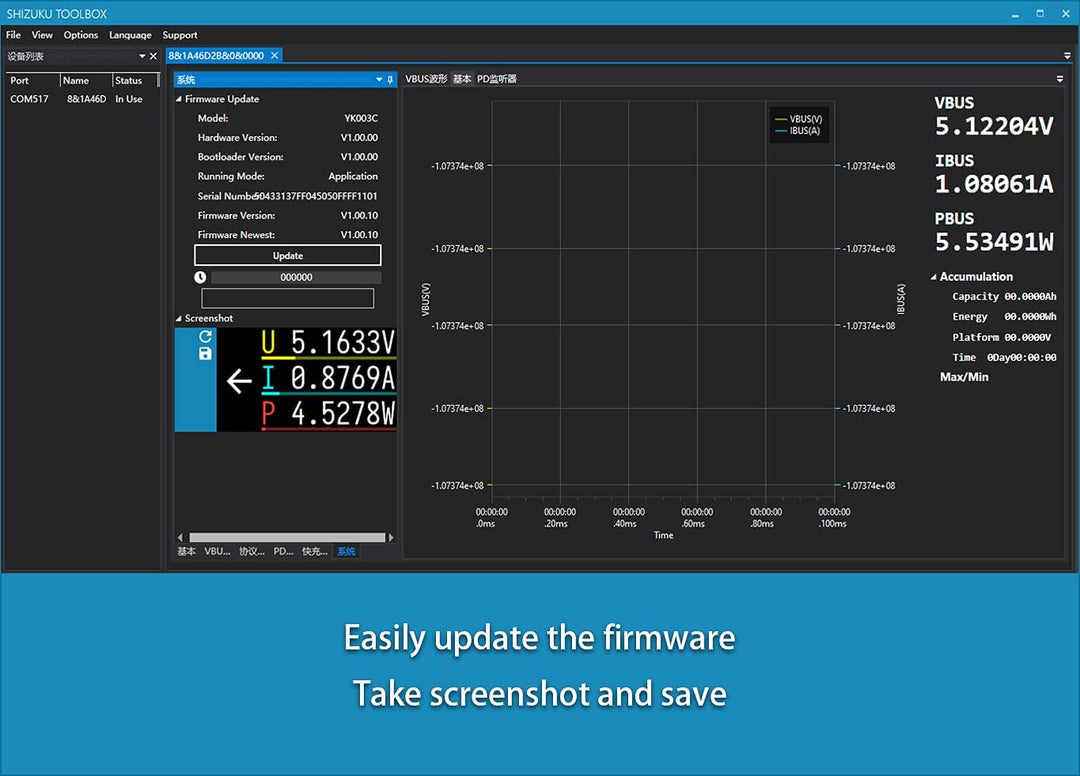Viewport: 1080px width, 776px height.
Task: Select the VBU... bottom panel tab
Action: coord(218,552)
